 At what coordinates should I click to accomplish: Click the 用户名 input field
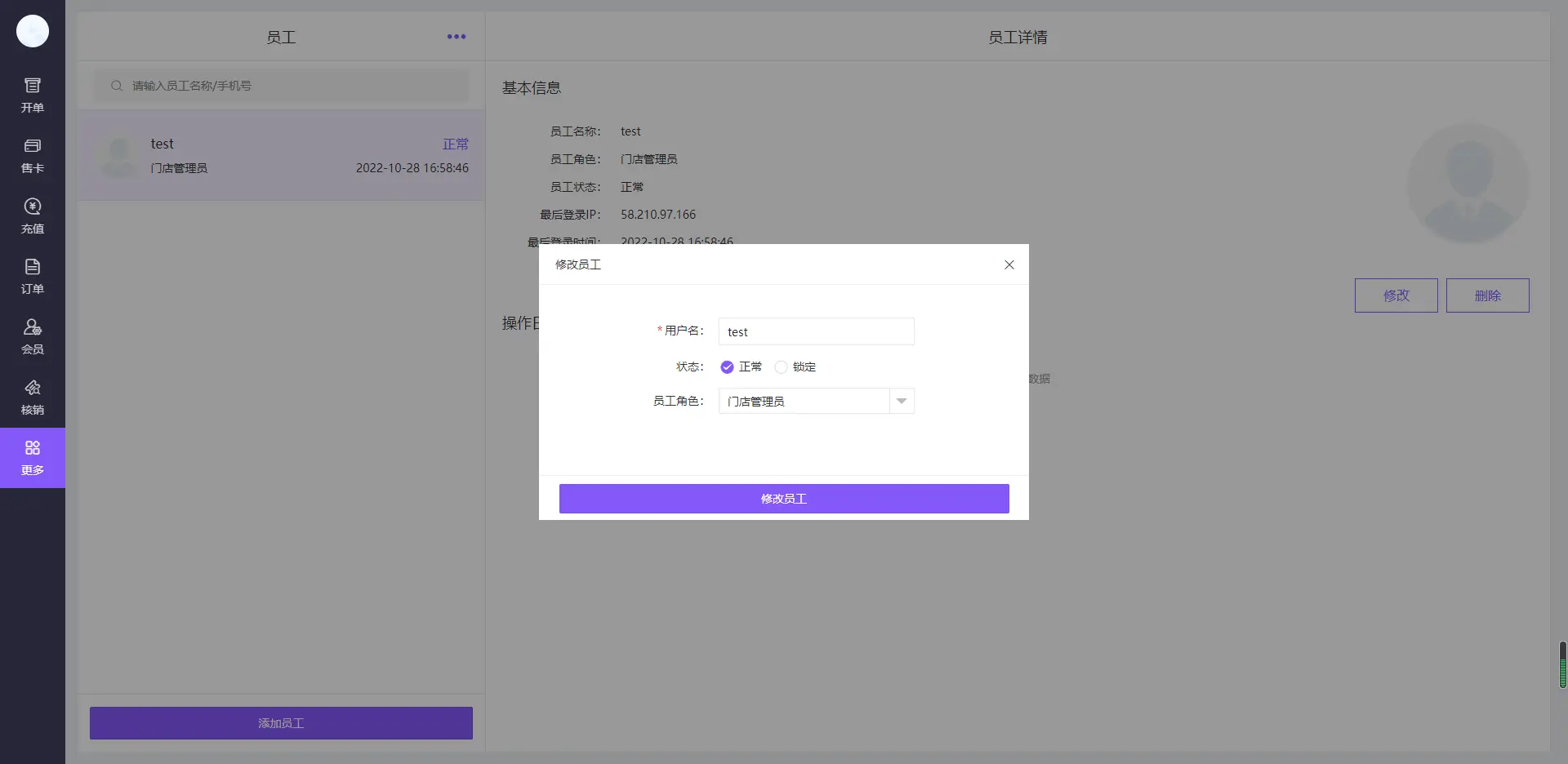816,331
